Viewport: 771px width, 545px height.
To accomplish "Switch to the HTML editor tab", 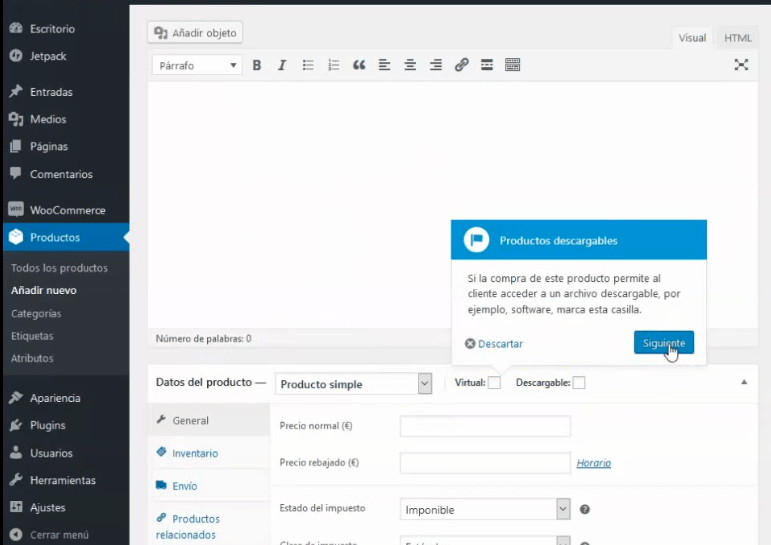I will [x=737, y=38].
